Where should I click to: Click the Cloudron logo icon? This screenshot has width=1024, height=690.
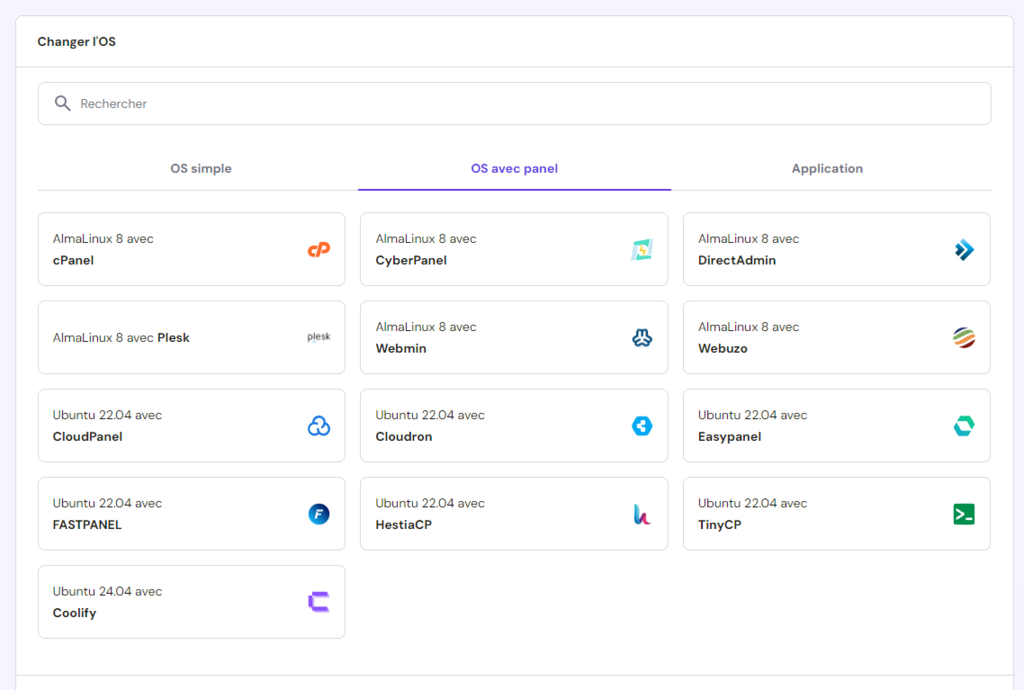coord(640,425)
